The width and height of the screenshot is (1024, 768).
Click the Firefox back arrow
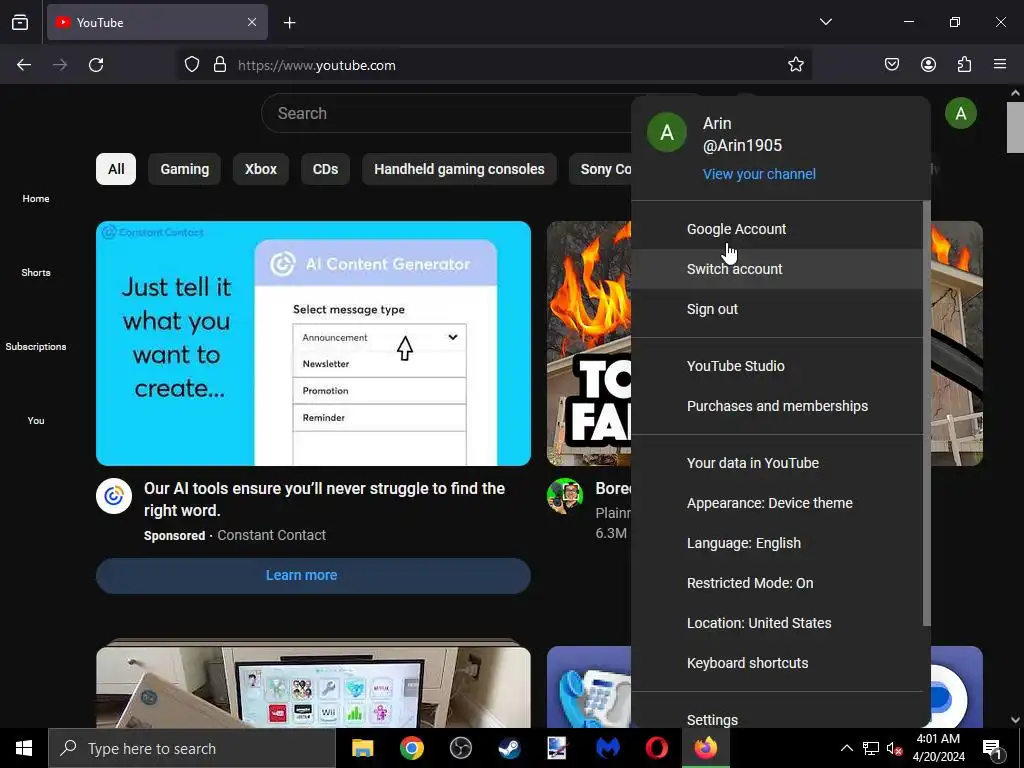pos(24,65)
